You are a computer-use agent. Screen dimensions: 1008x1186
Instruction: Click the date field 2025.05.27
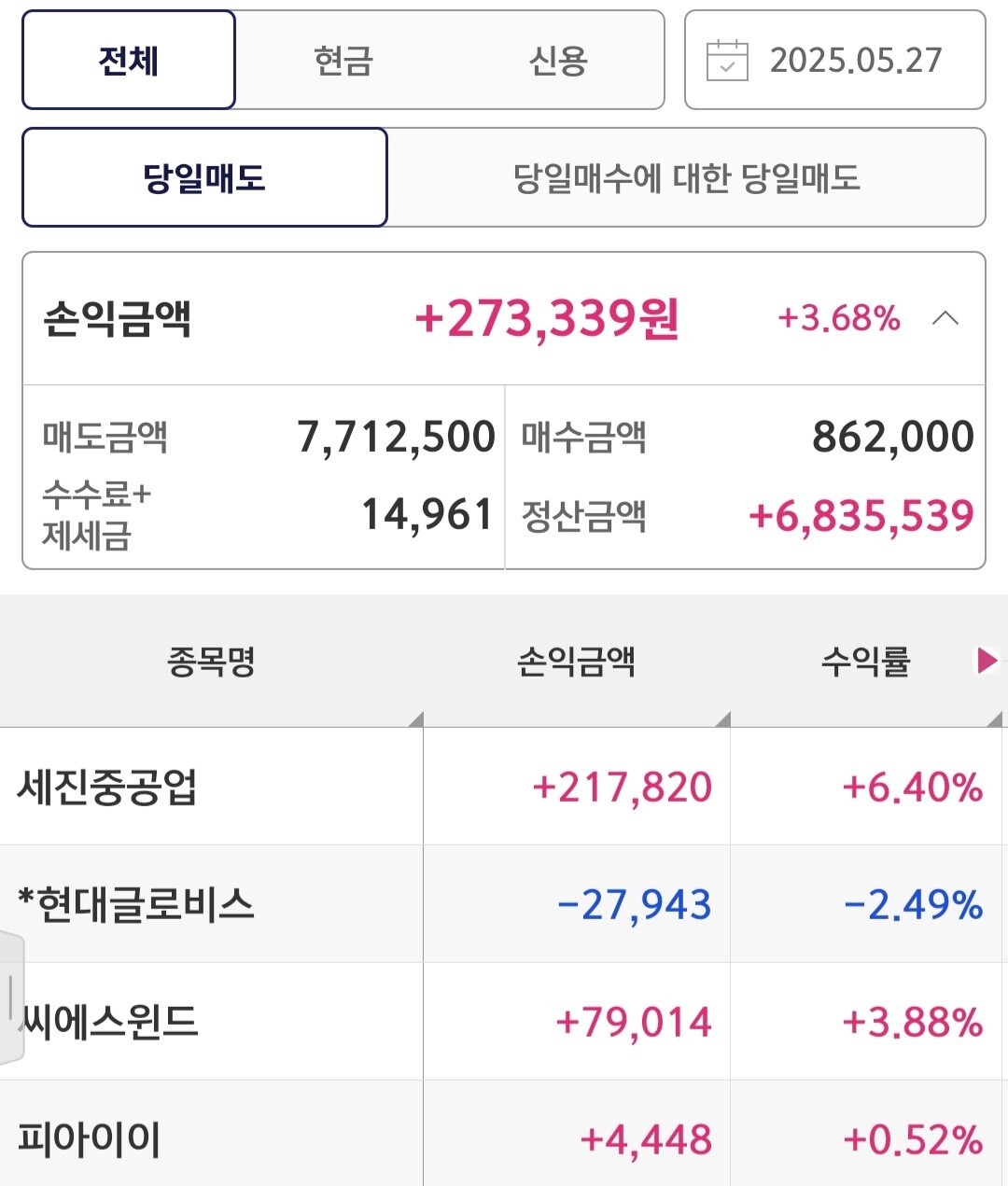coord(856,61)
